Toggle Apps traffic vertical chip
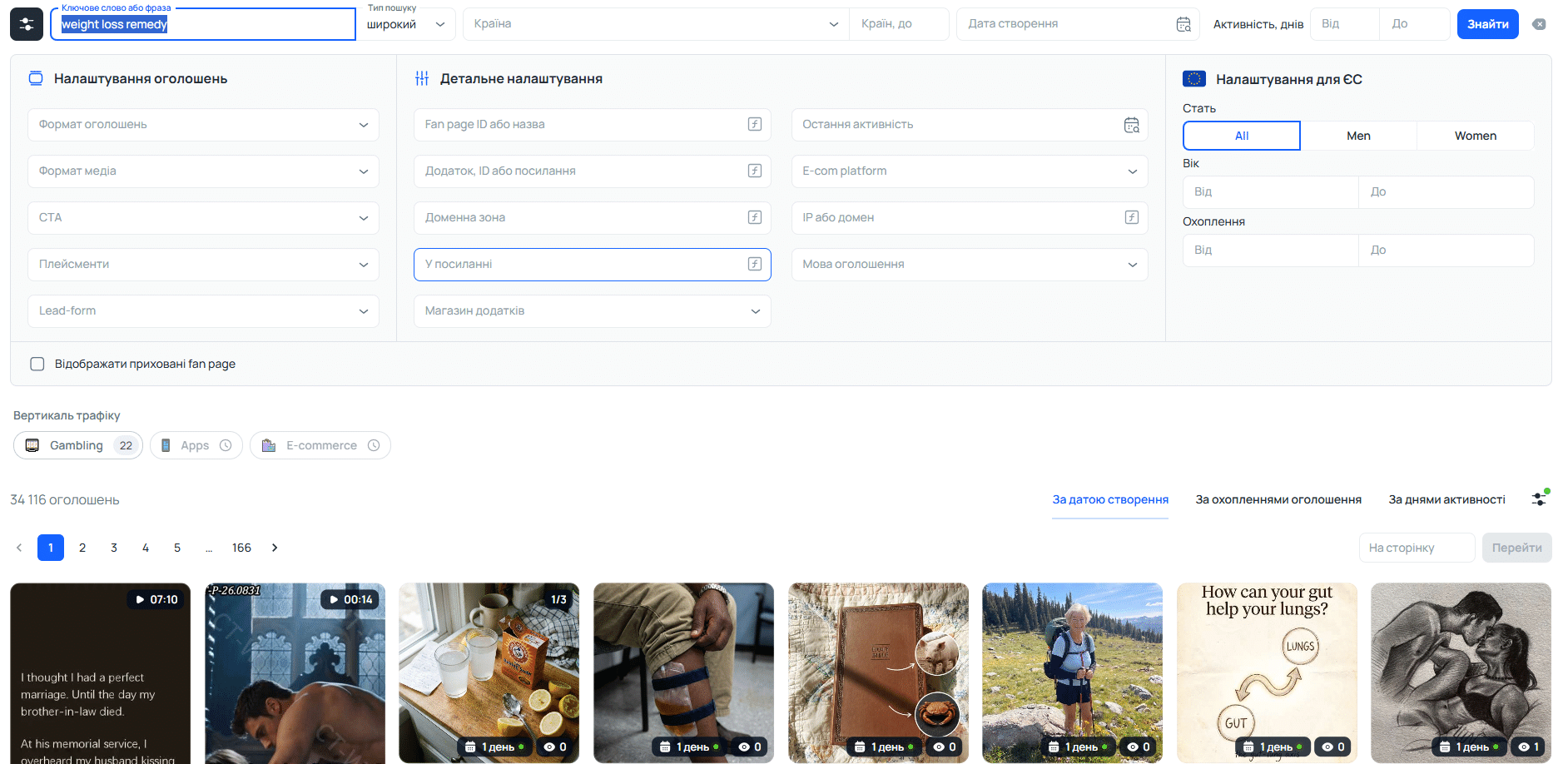Viewport: 1568px width, 764px height. (x=196, y=445)
